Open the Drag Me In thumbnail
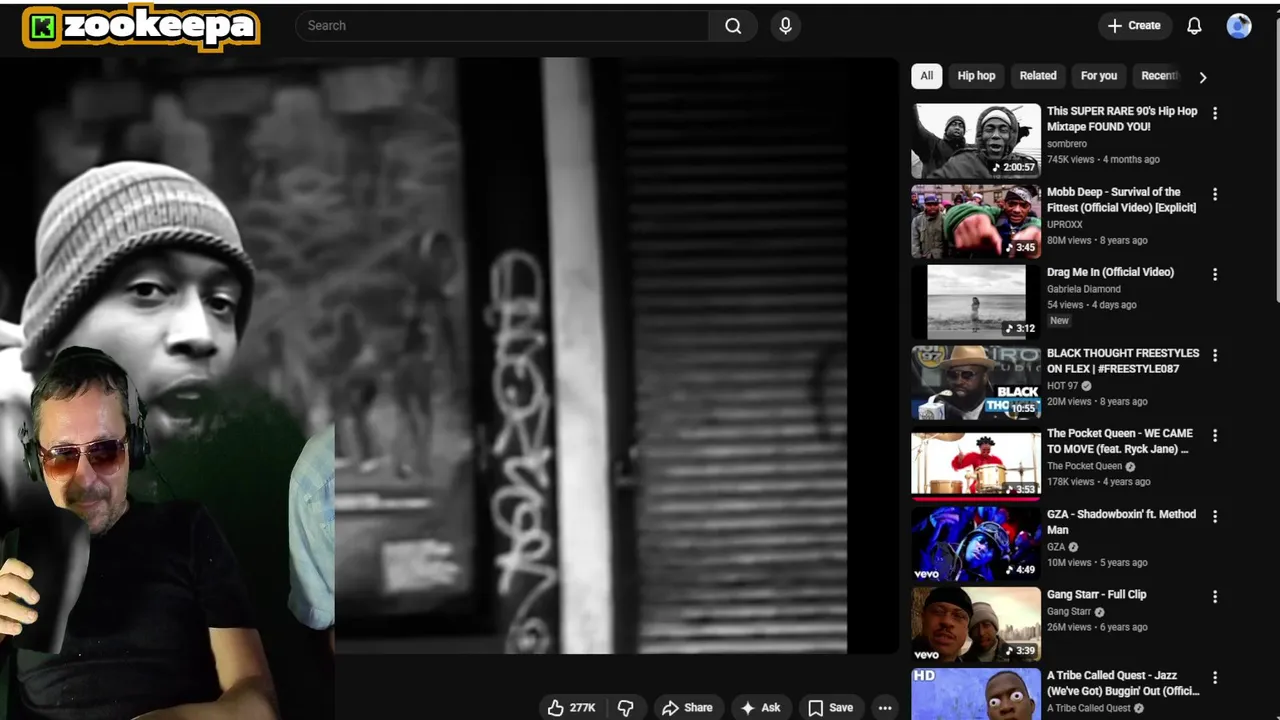The image size is (1280, 720). click(x=976, y=302)
